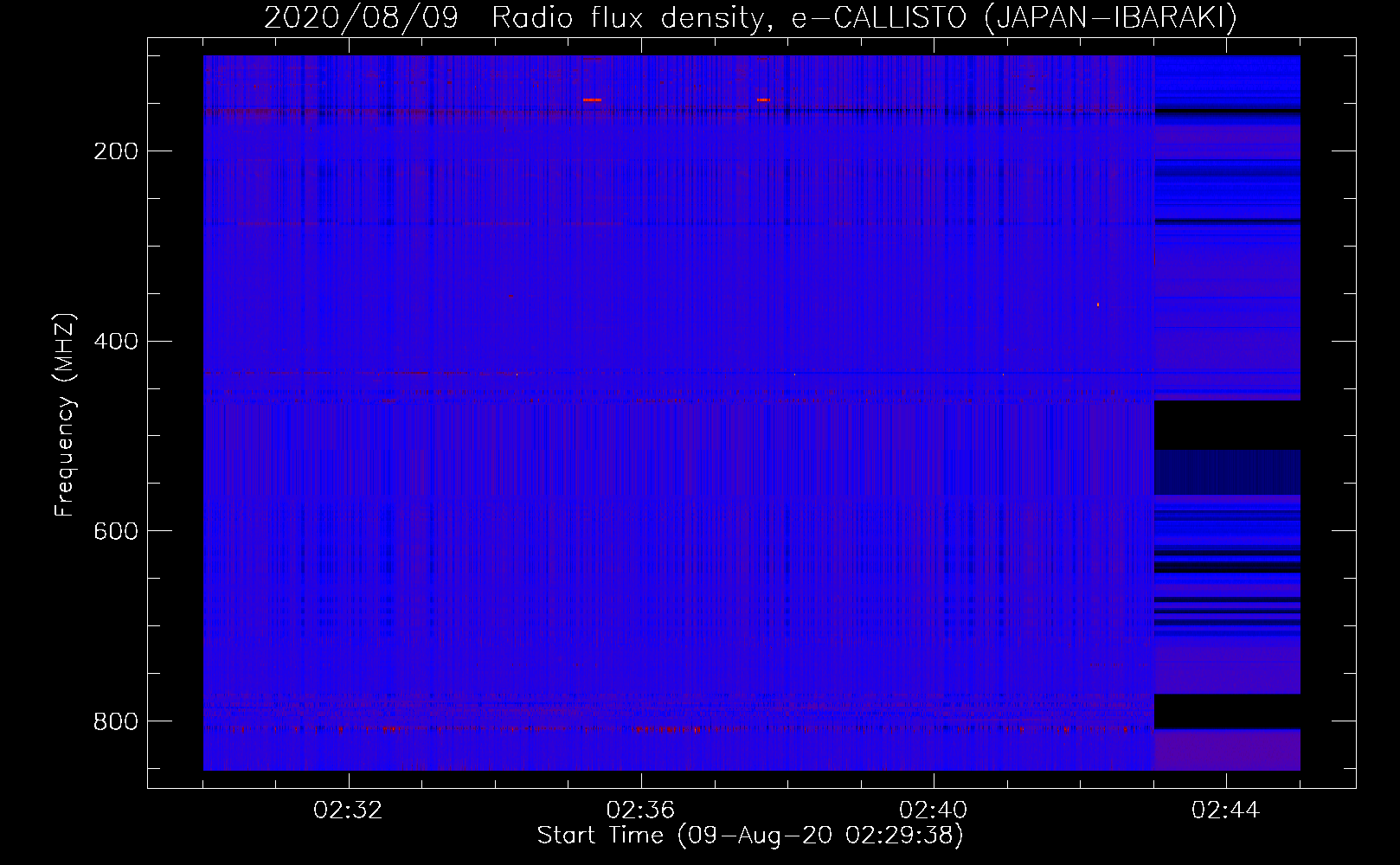Click the 'Frequency (MHZ)' axis label

click(65, 414)
